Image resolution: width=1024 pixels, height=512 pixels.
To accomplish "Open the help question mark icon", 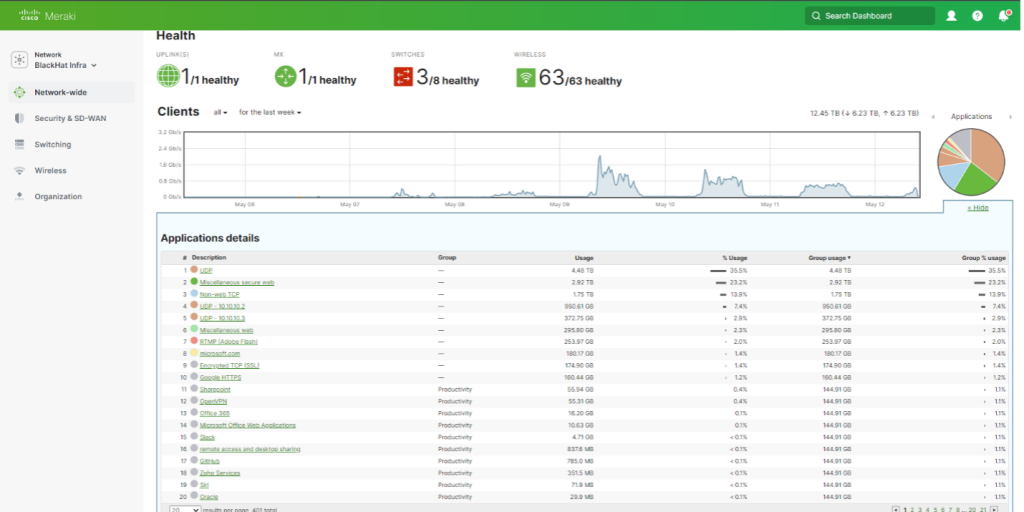I will pyautogui.click(x=977, y=16).
